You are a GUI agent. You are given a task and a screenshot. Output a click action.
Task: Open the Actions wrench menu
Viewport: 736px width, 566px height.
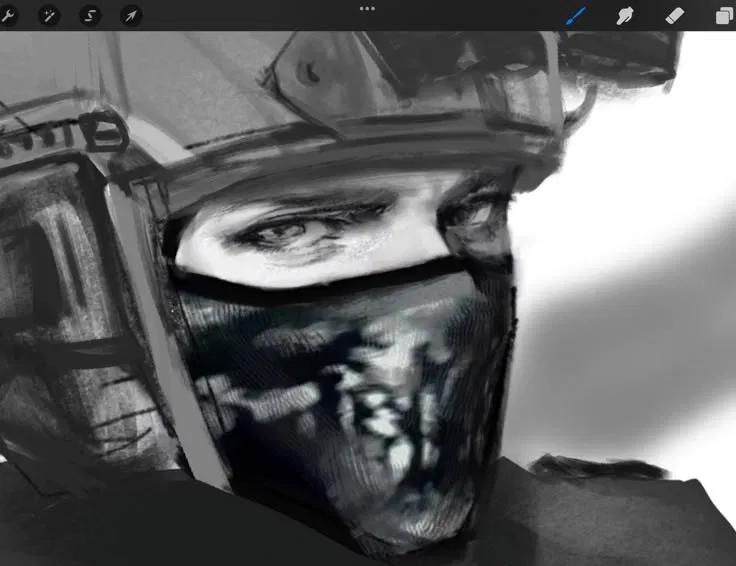click(x=8, y=15)
